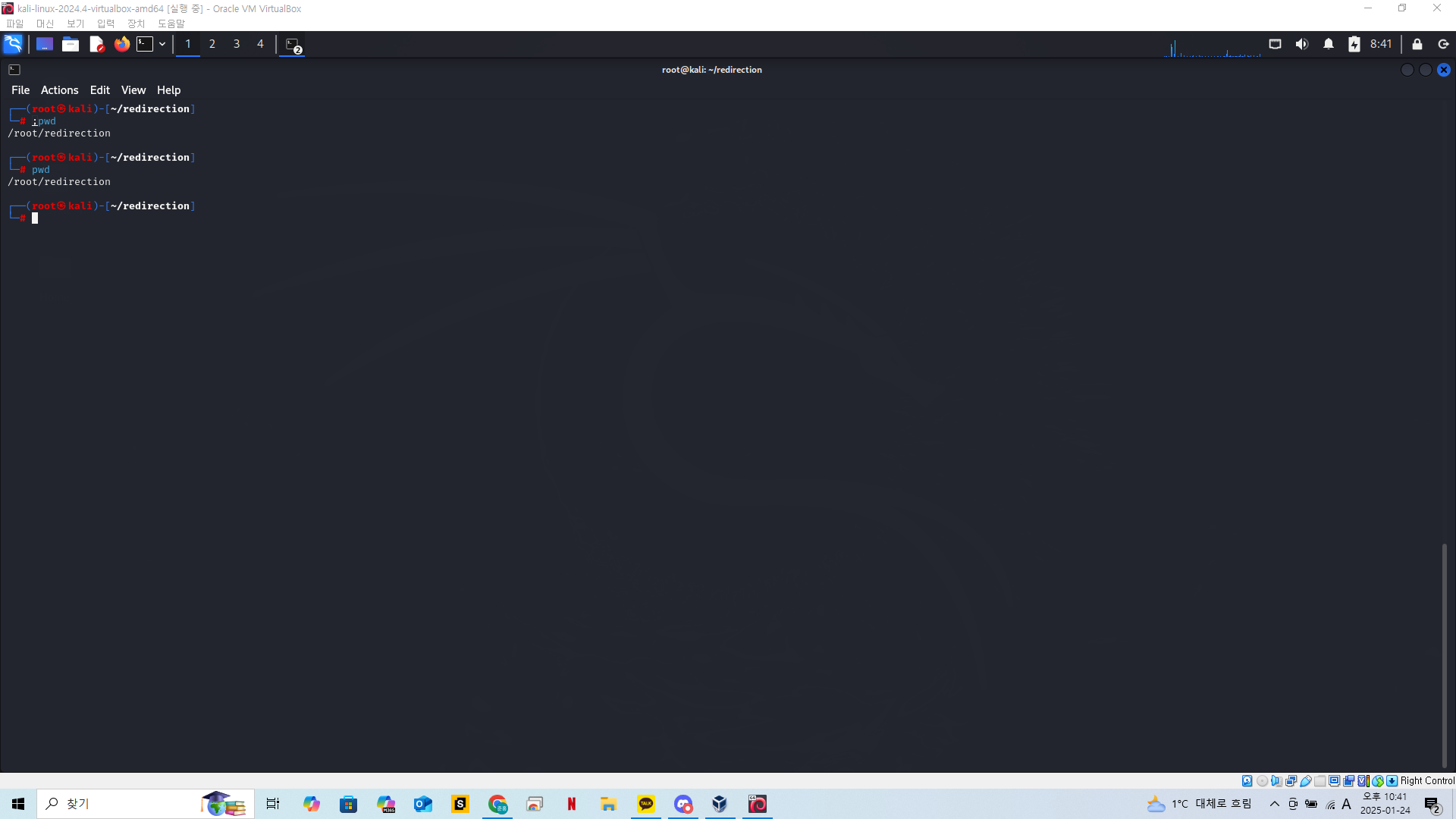Open the terminal File menu
1456x819 pixels.
(x=20, y=89)
